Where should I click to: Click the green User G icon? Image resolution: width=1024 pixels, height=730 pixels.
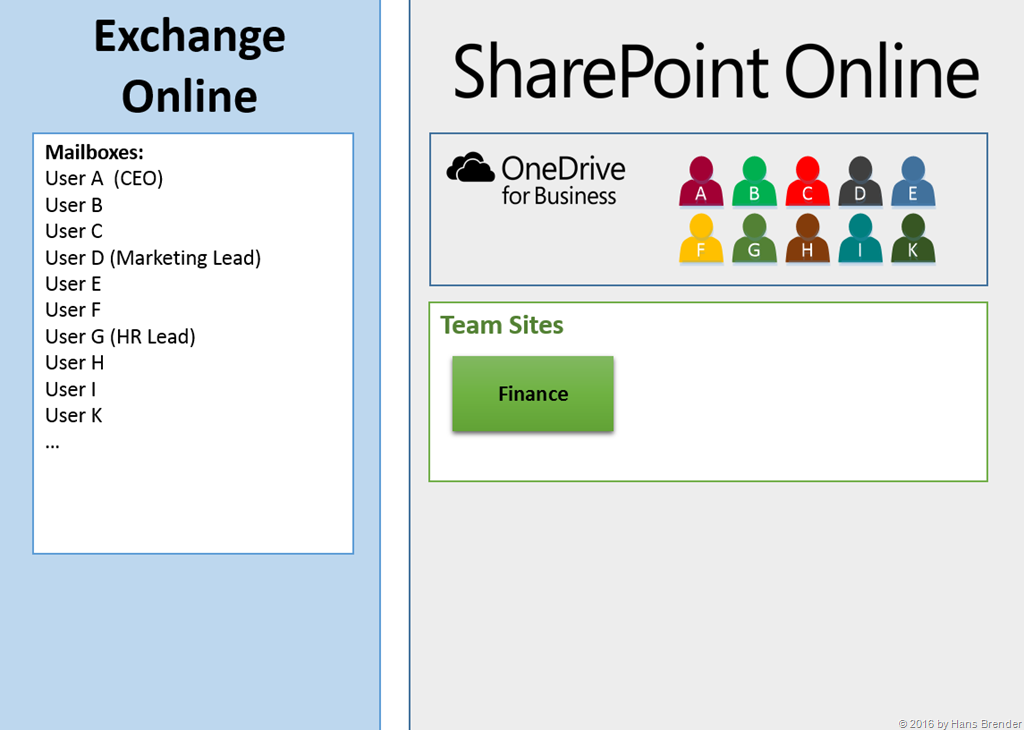[754, 240]
